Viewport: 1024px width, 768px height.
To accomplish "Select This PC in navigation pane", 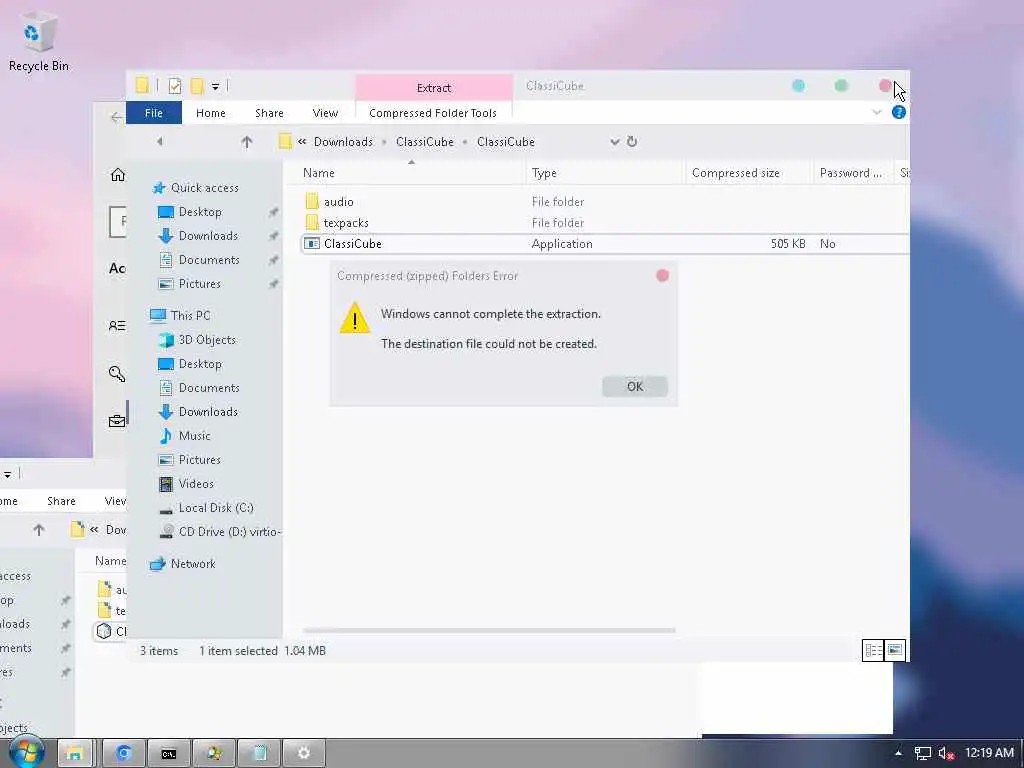I will pos(190,315).
